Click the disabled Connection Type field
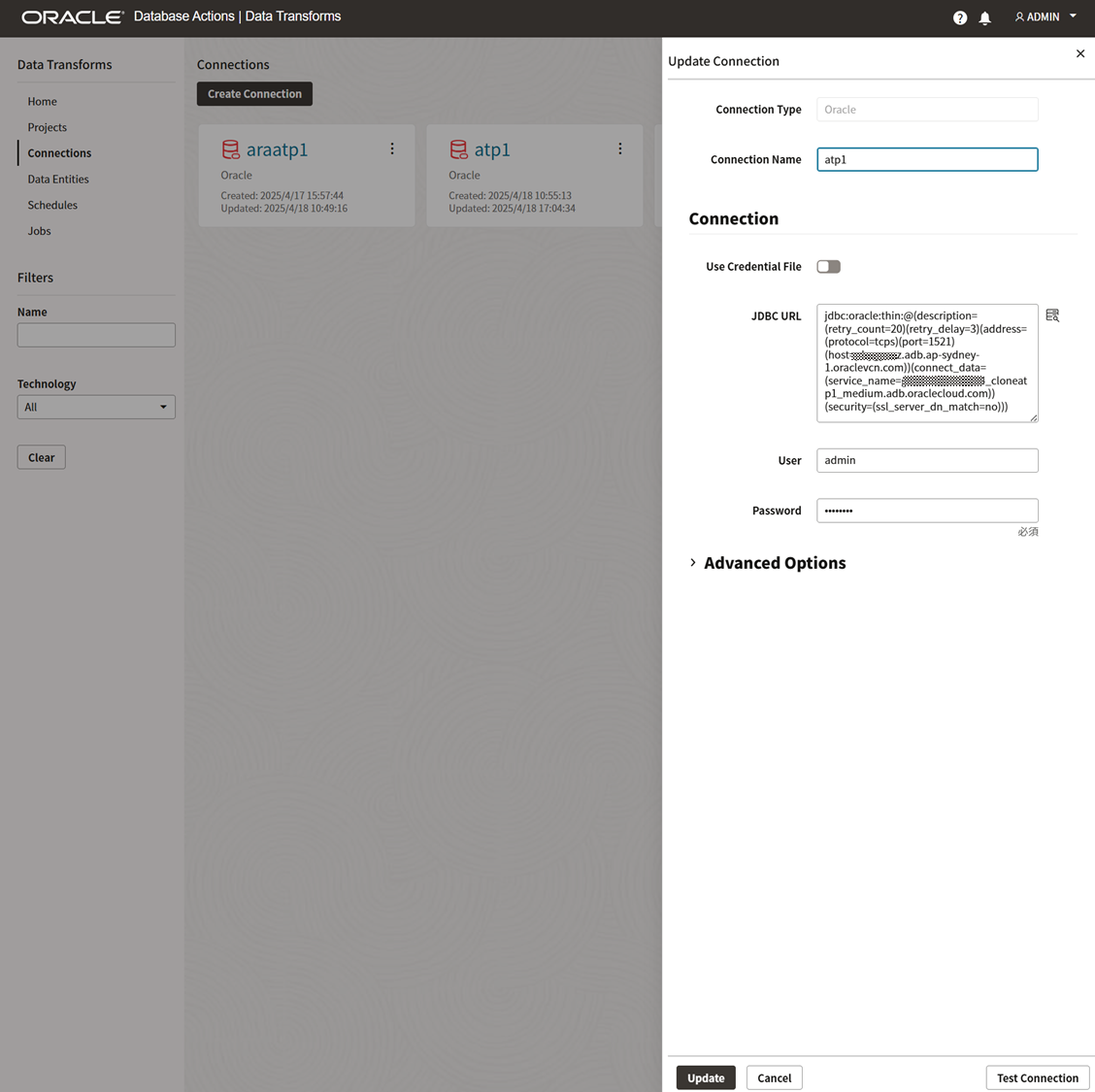This screenshot has height=1092, width=1095. 927,110
